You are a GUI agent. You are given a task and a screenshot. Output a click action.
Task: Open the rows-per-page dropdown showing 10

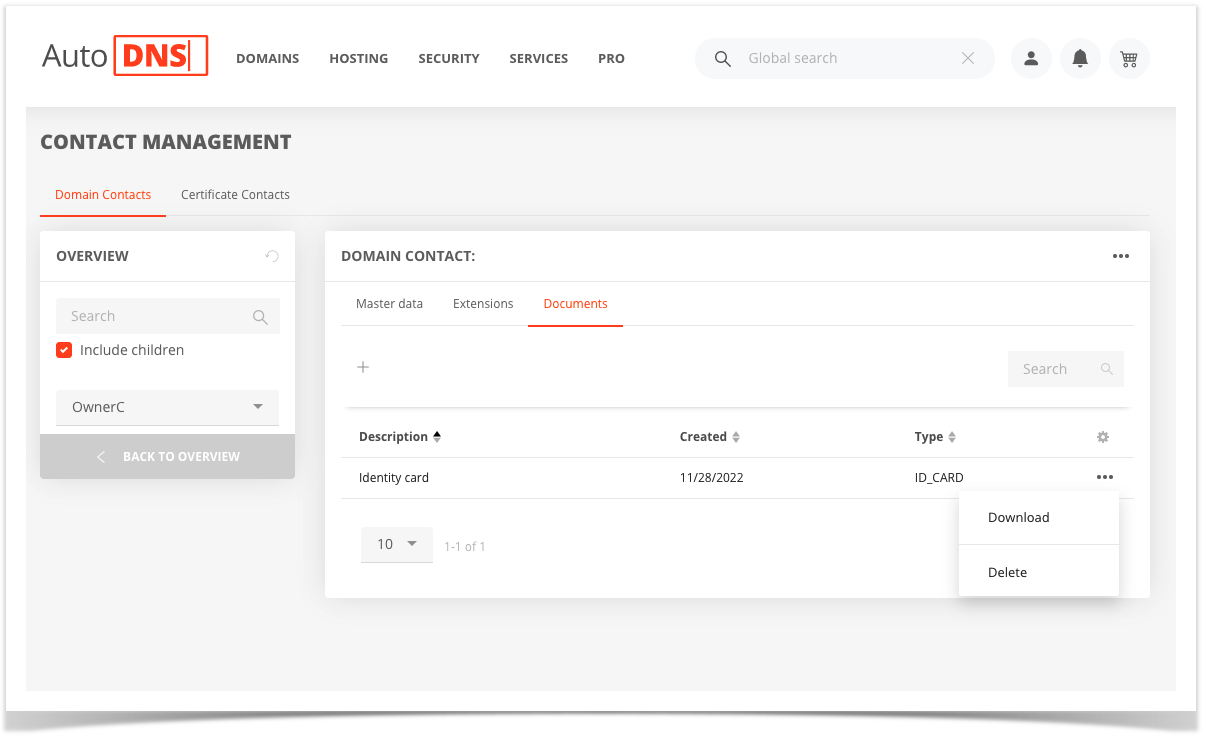397,544
